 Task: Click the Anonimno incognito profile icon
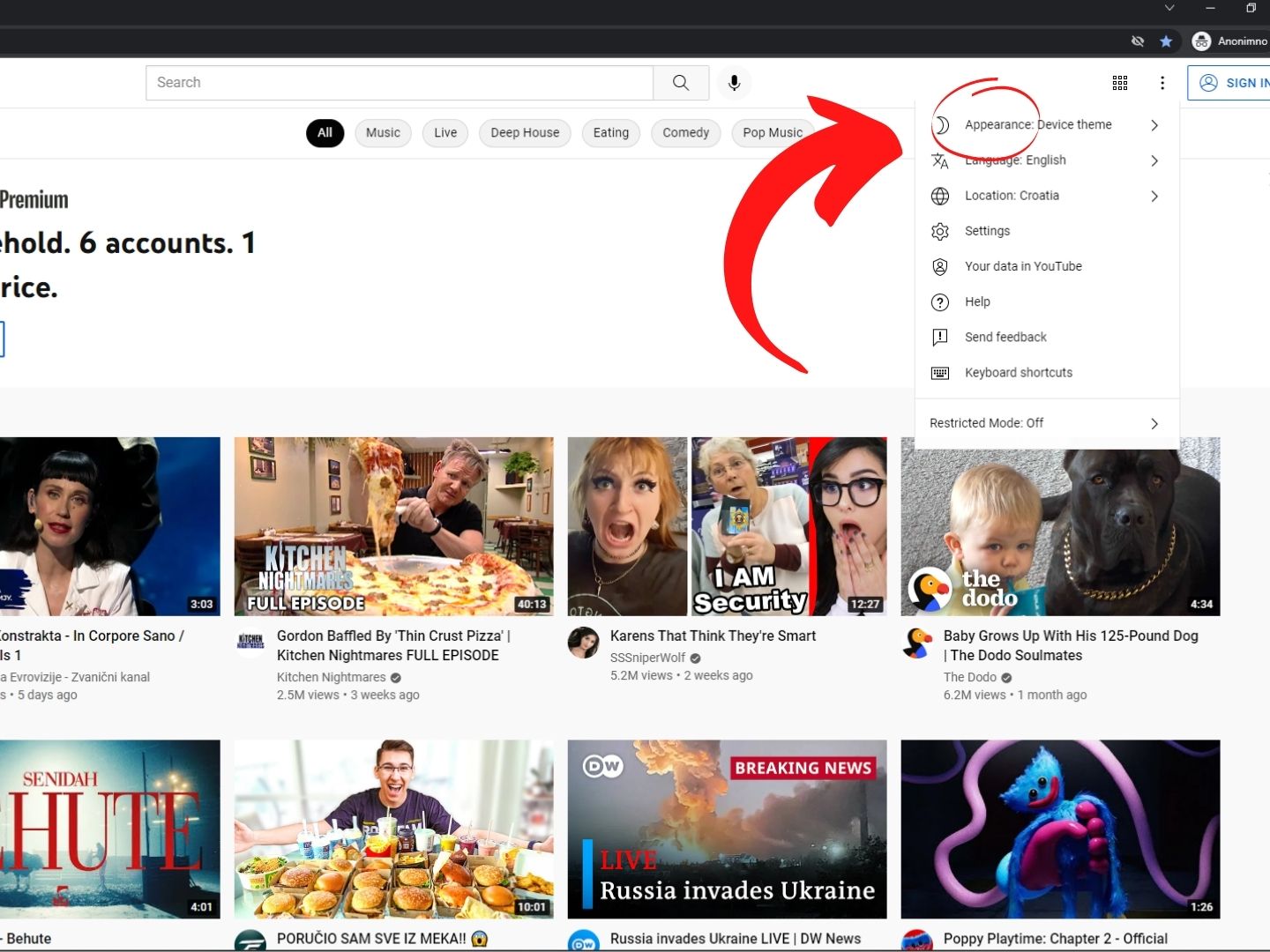[1201, 41]
